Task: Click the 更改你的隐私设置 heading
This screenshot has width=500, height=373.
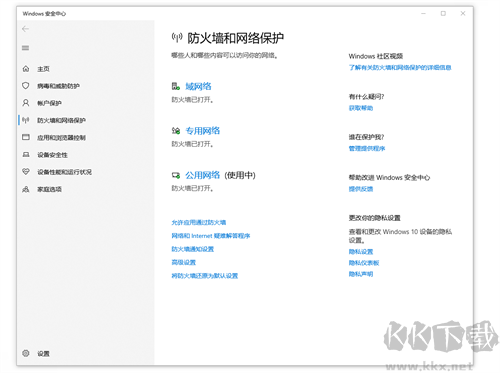Action: [374, 218]
